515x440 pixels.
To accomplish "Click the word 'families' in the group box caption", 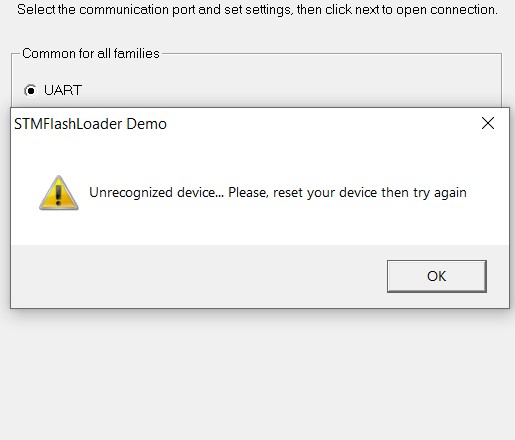I will (x=137, y=53).
